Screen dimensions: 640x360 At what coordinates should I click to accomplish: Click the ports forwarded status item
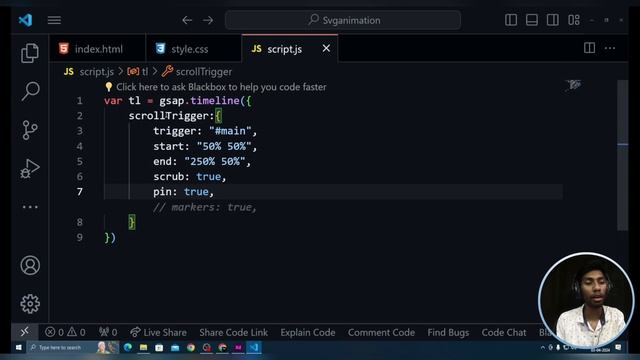click(108, 332)
